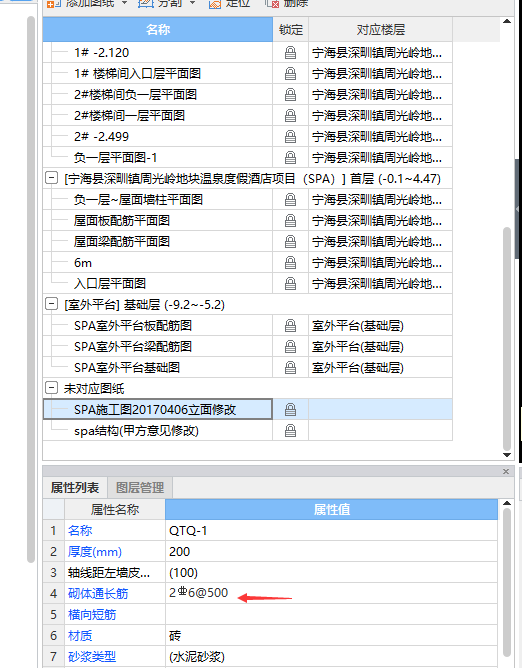522x668 pixels.
Task: Select drawing 屋面板配筋平面图
Action: (x=122, y=221)
